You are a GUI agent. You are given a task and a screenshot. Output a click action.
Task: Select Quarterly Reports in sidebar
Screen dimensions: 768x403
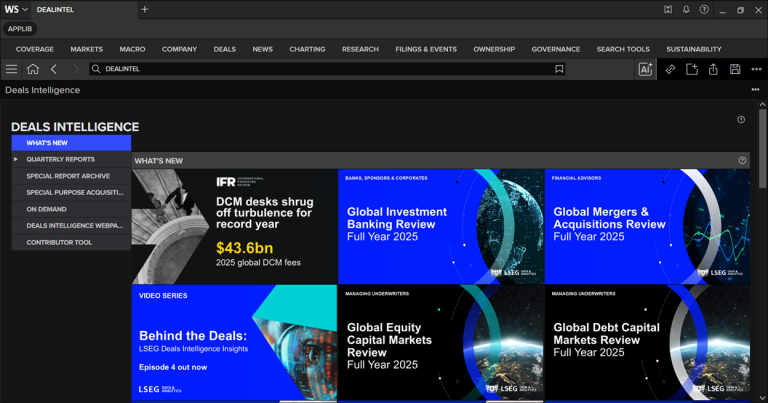point(72,159)
